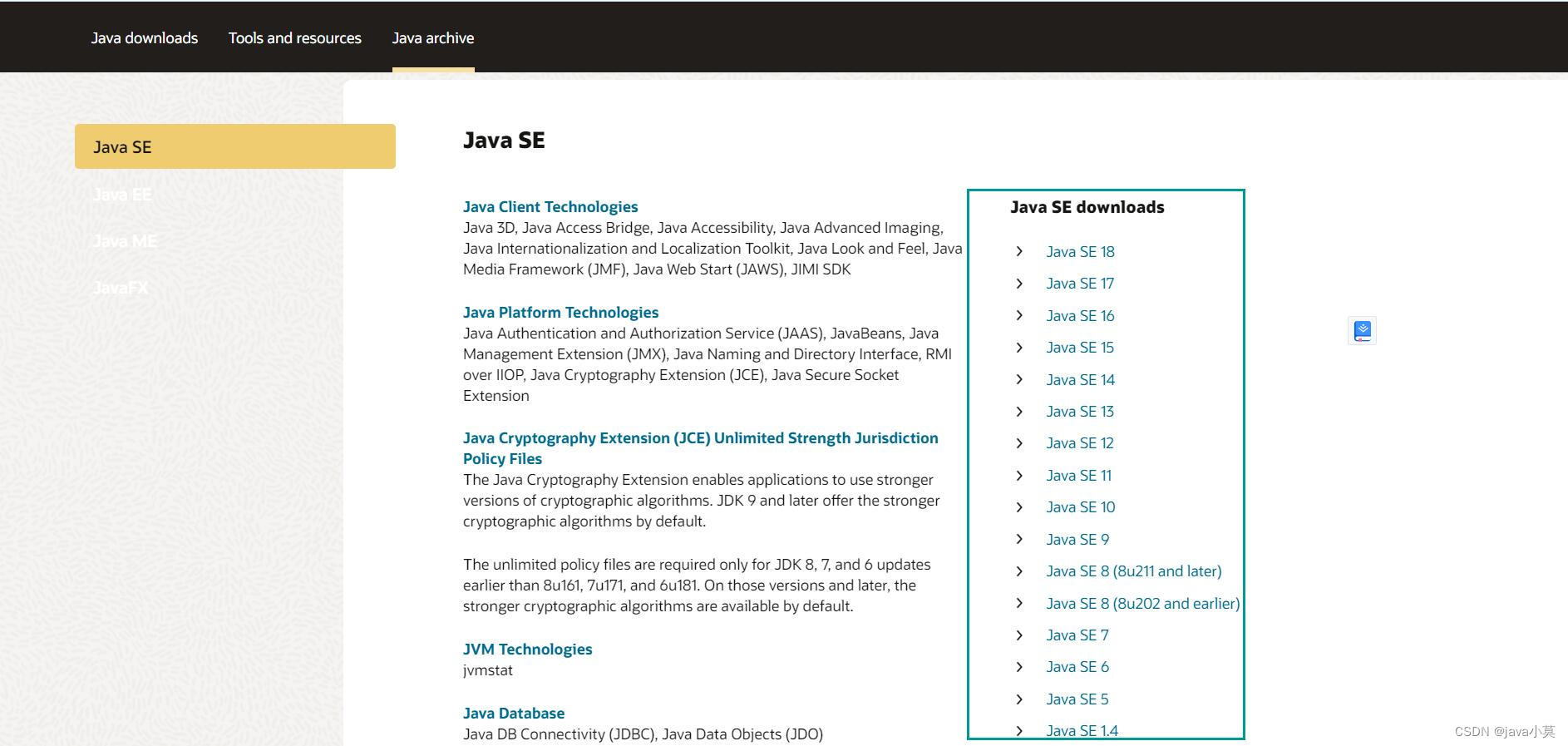Expand the chevron beside Java SE 18
Image resolution: width=1568 pixels, height=746 pixels.
point(1019,251)
